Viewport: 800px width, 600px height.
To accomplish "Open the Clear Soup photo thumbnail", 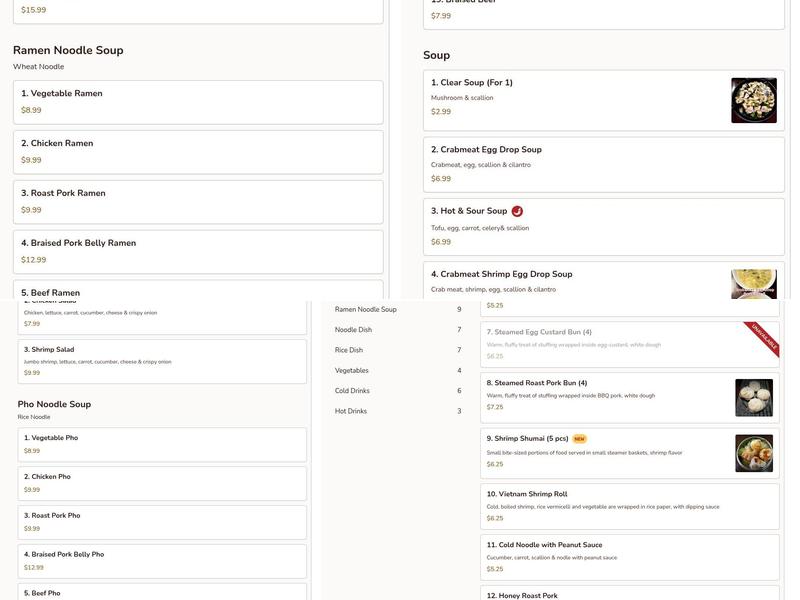I will 753,101.
